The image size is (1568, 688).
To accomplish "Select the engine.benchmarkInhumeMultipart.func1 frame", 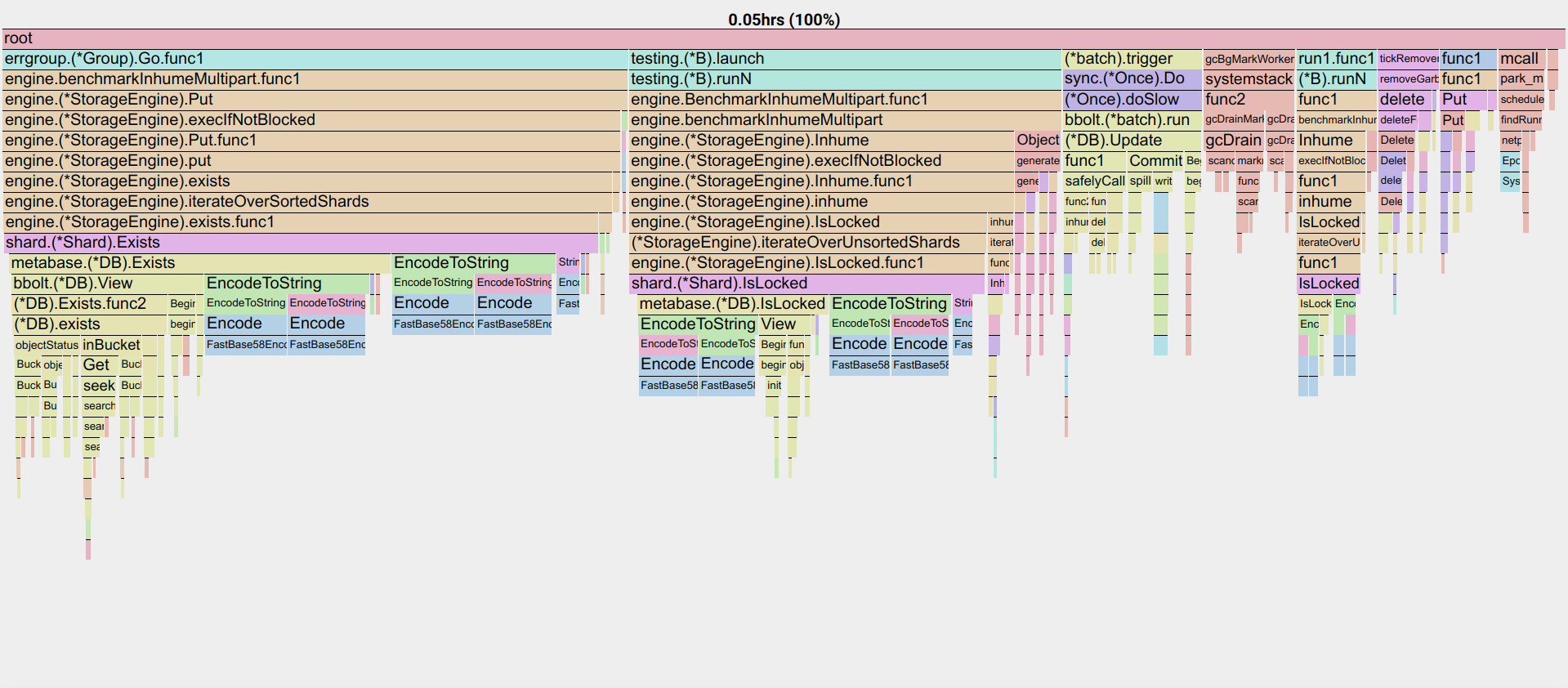I will (315, 79).
